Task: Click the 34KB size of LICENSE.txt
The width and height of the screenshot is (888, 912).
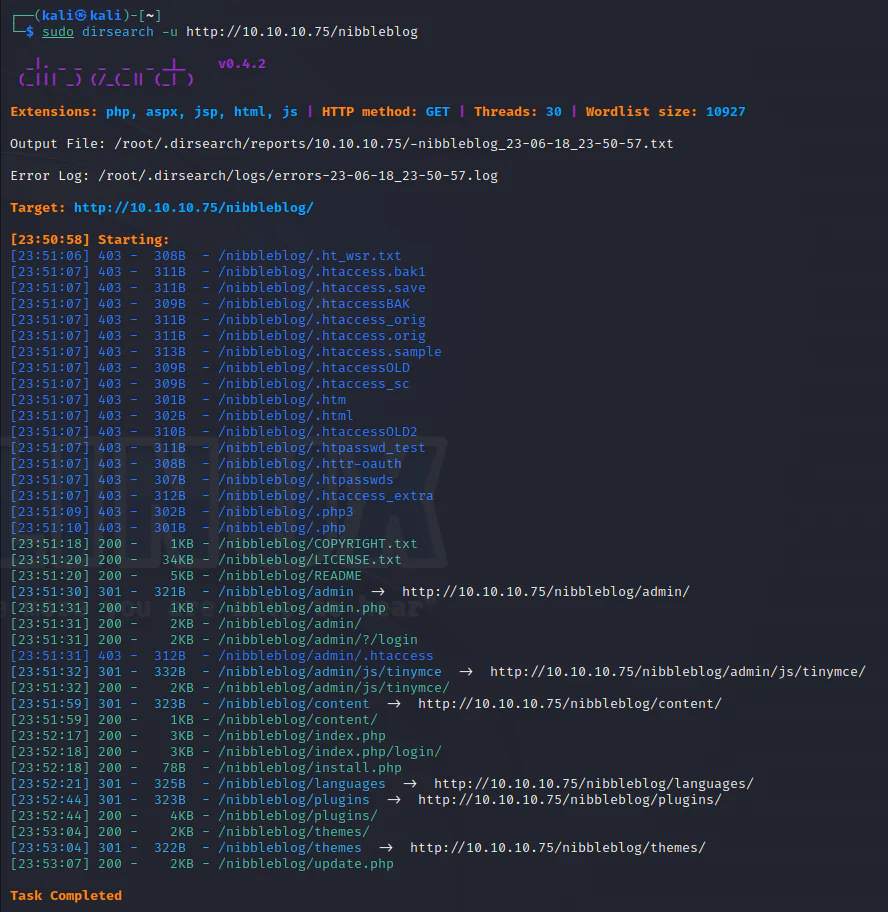Action: click(178, 560)
